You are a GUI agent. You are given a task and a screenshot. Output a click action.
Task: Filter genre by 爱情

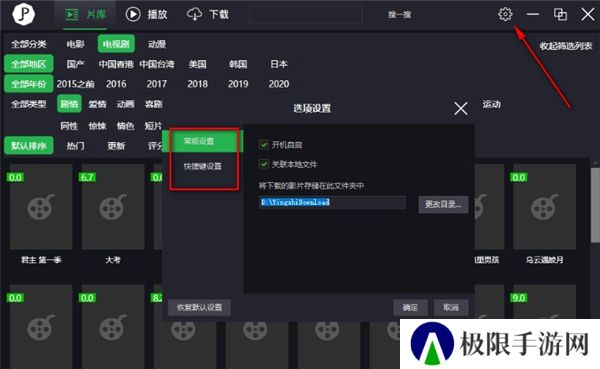tap(97, 104)
